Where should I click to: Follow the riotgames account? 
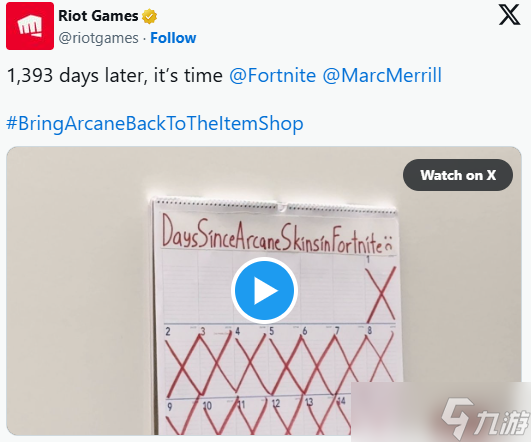pyautogui.click(x=173, y=38)
